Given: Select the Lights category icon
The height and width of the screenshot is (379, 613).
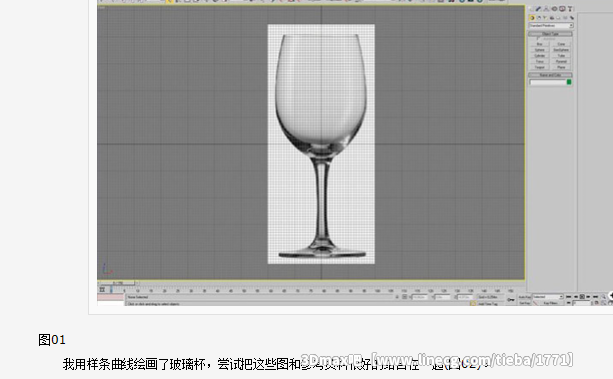Looking at the screenshot, I should (545, 18).
